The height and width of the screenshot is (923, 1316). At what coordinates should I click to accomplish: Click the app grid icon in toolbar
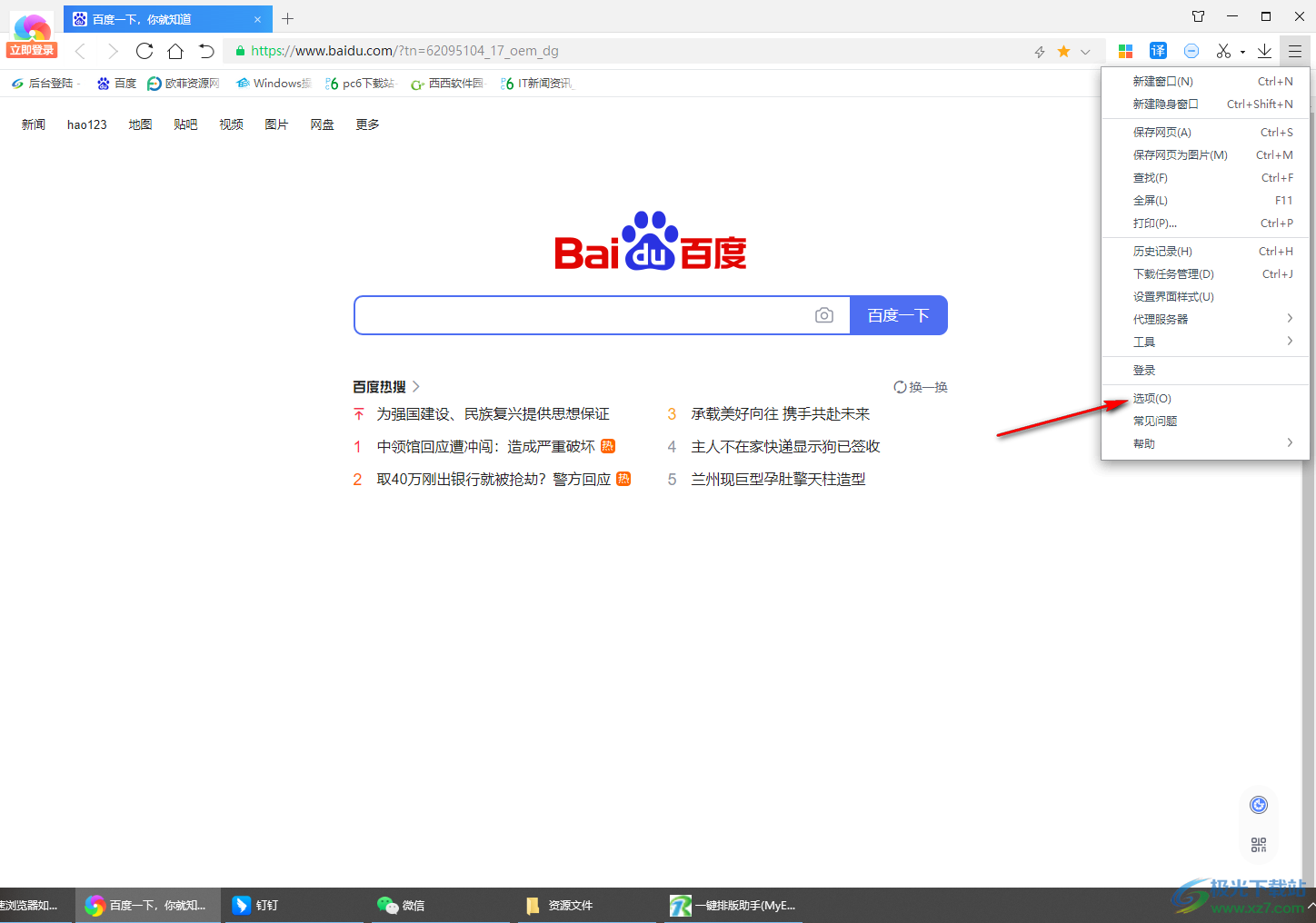[1125, 50]
